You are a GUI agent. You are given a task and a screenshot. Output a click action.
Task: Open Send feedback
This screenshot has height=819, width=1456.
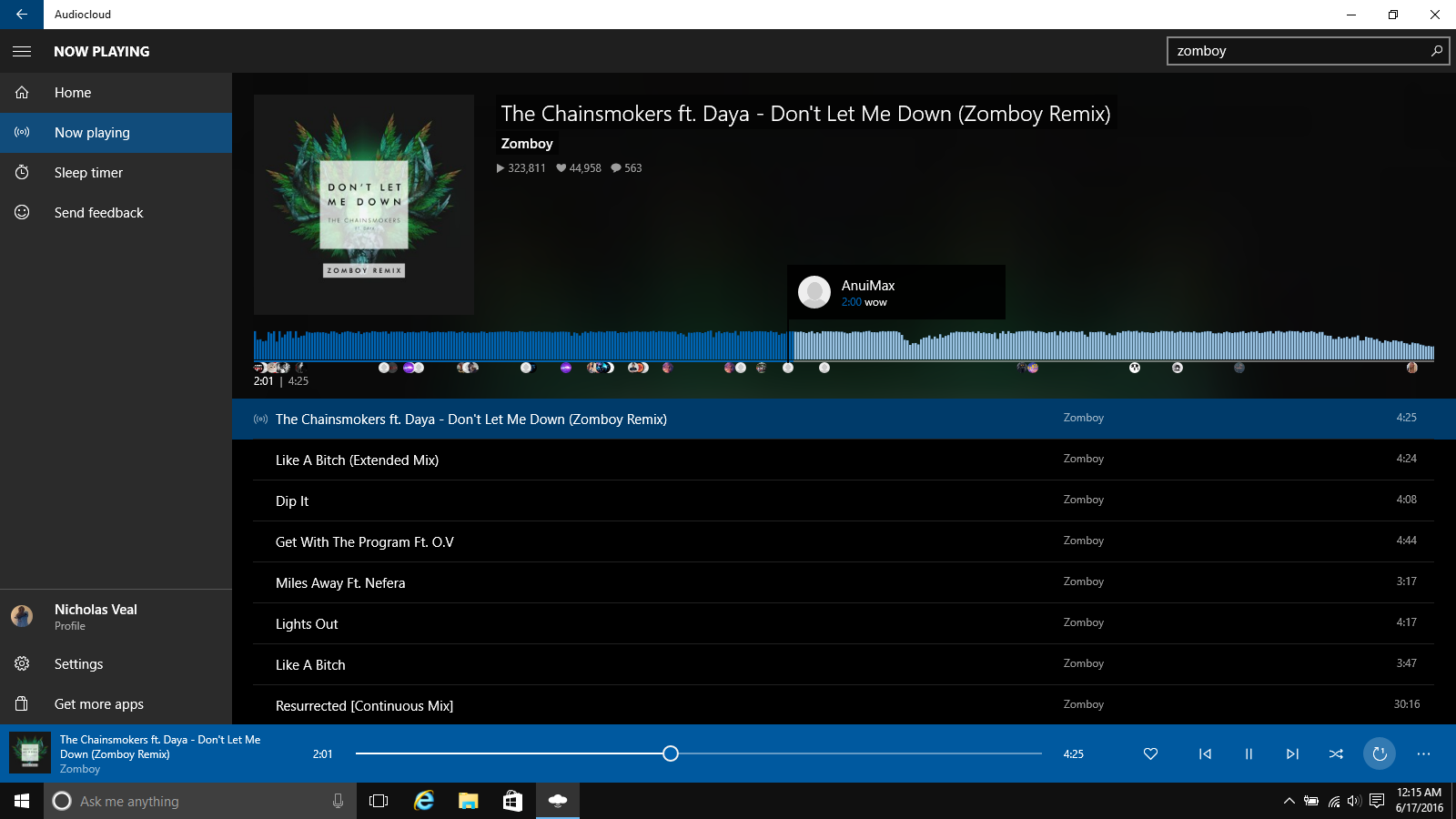coord(116,213)
